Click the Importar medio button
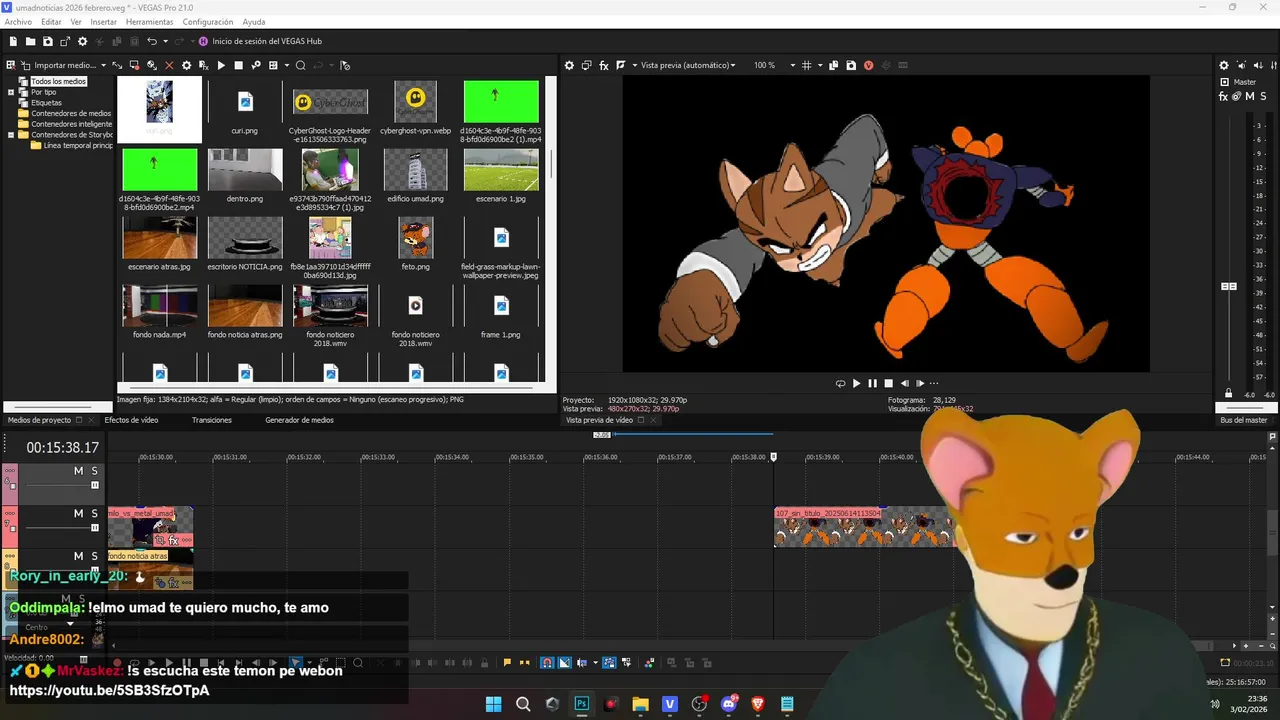 click(x=58, y=65)
